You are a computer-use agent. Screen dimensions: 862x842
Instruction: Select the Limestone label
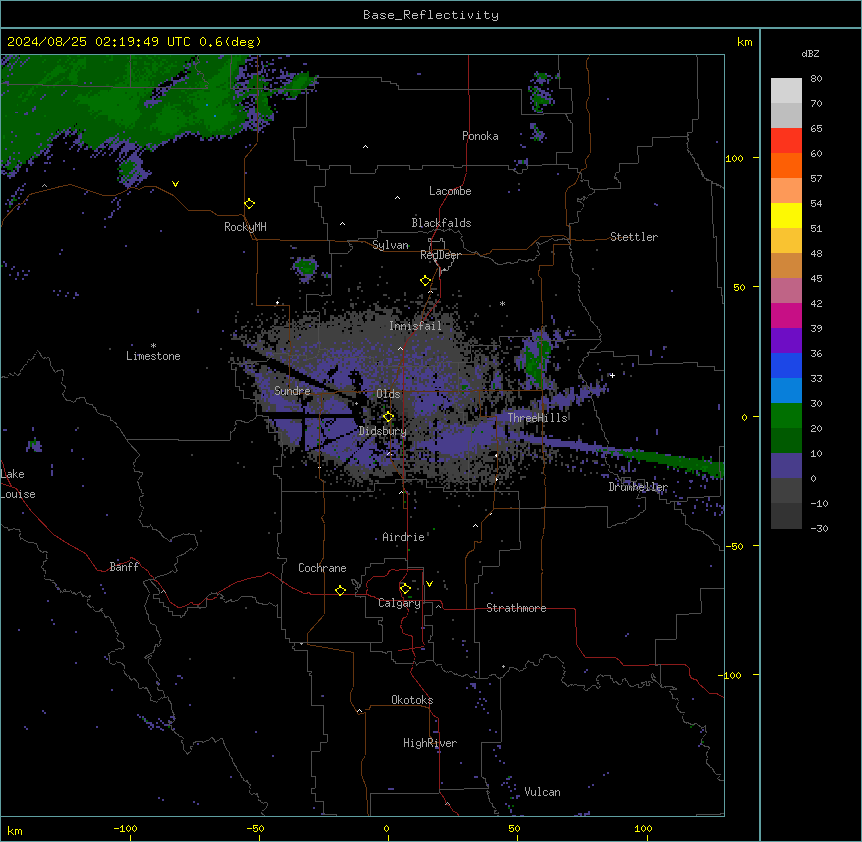(x=153, y=356)
